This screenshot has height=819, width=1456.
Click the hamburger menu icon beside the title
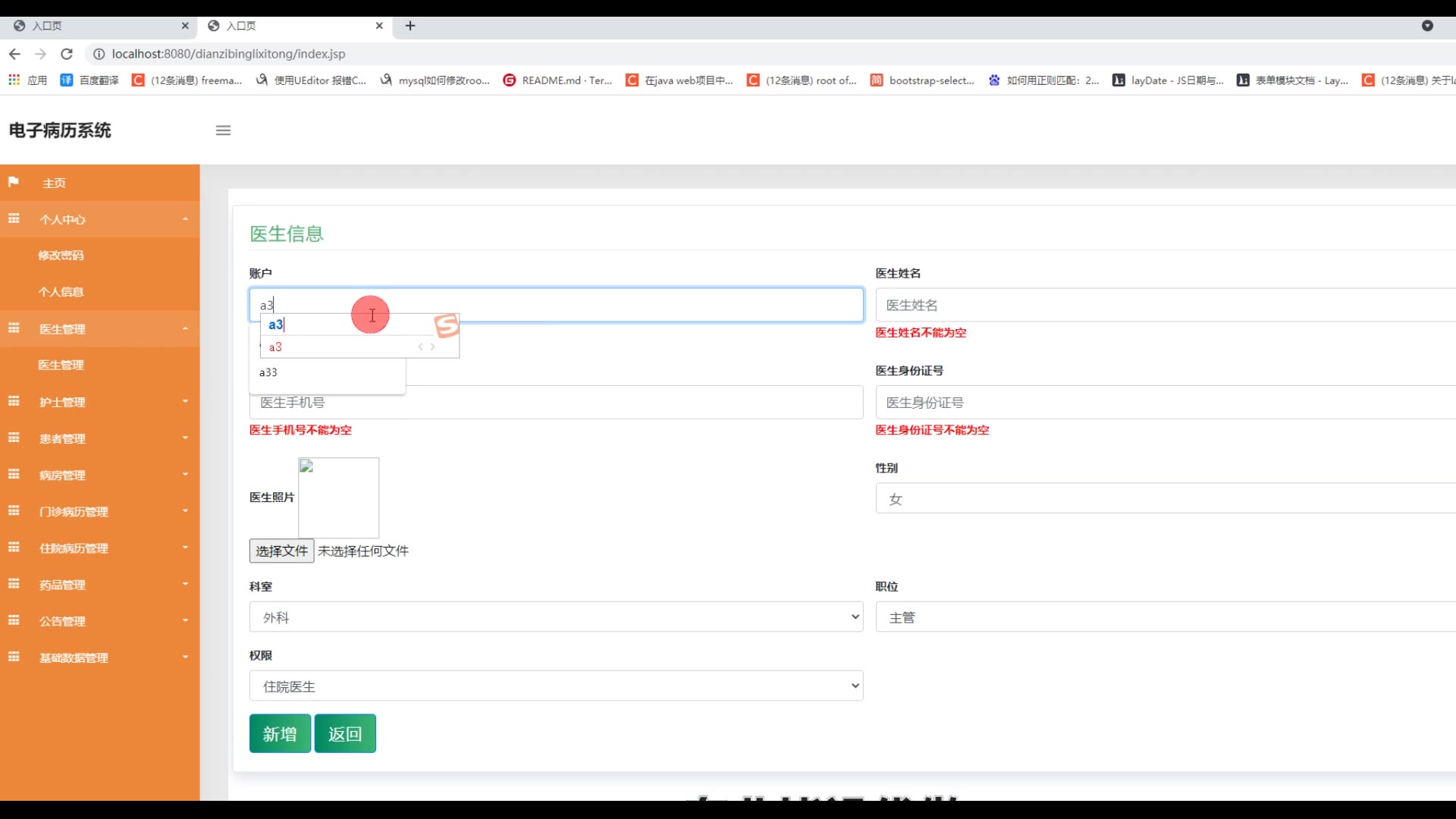[223, 130]
